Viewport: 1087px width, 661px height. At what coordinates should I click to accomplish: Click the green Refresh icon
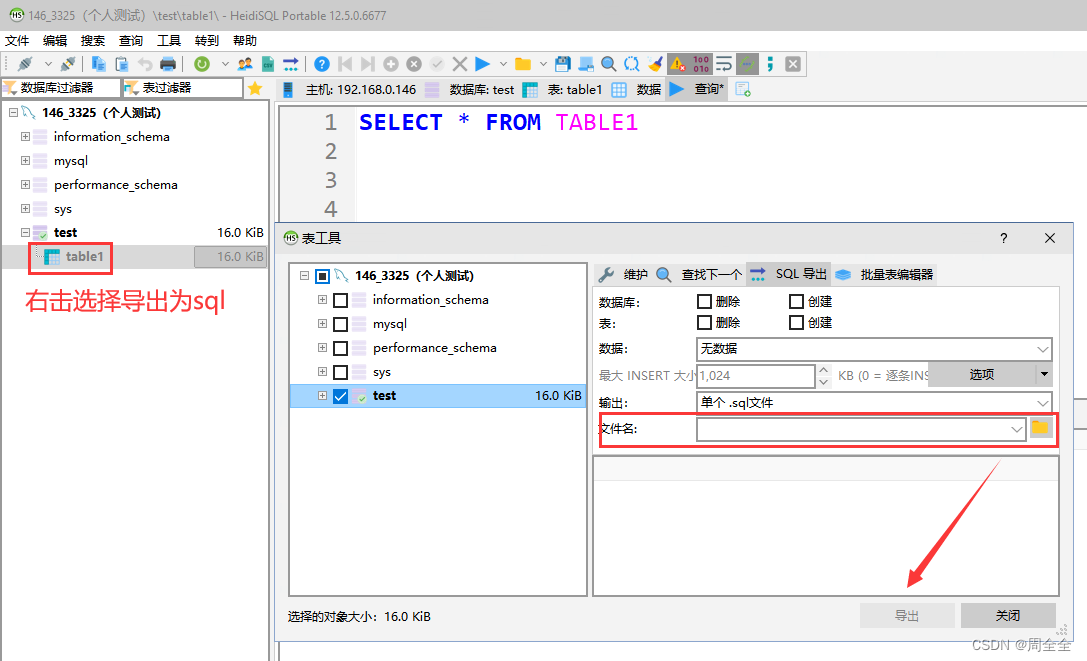pos(202,65)
